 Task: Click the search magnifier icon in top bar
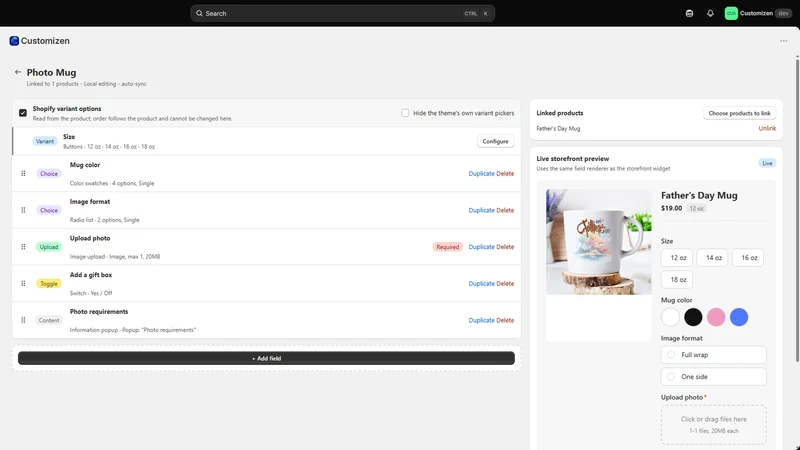tap(199, 13)
